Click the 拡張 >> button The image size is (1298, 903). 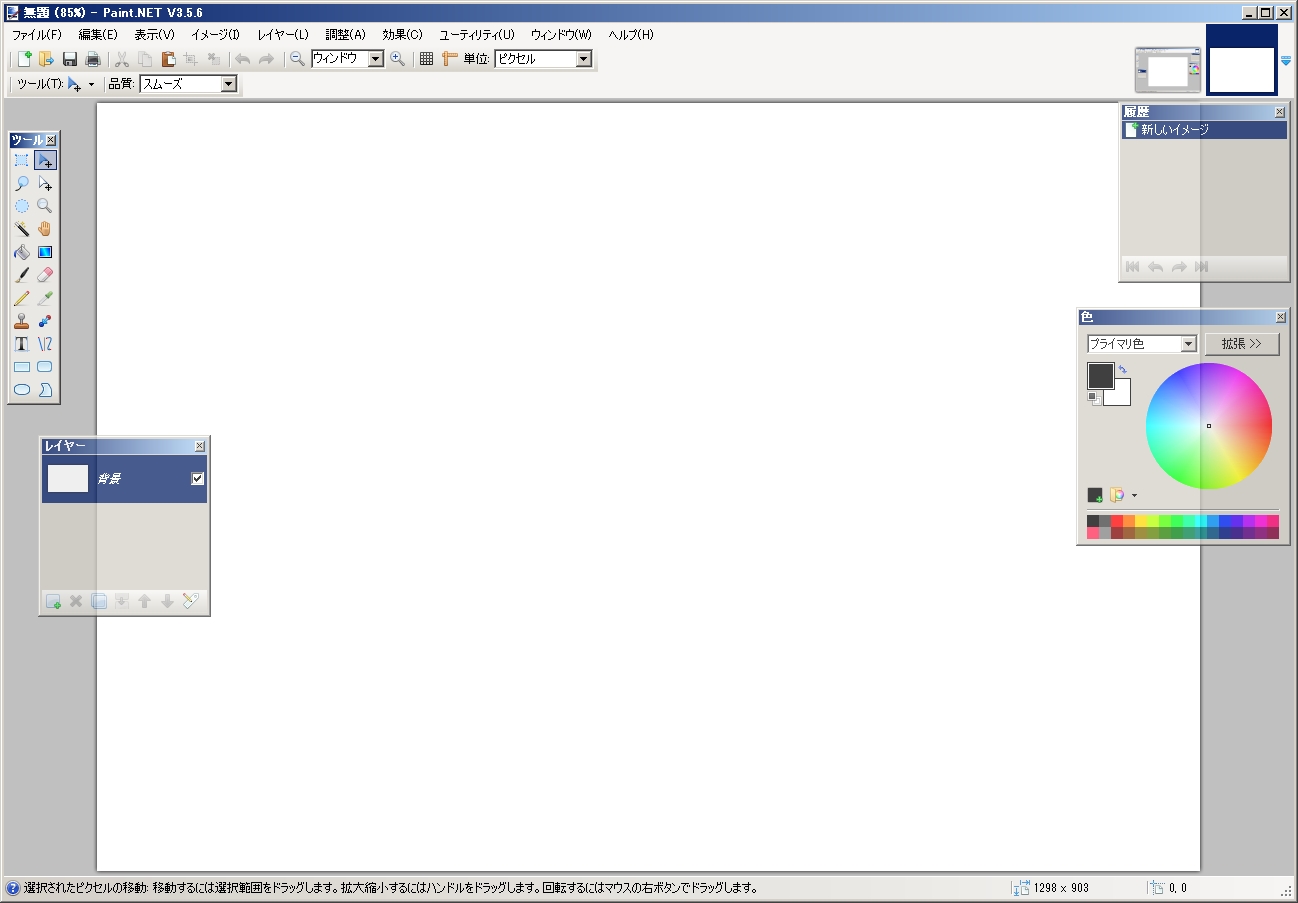click(x=1242, y=344)
